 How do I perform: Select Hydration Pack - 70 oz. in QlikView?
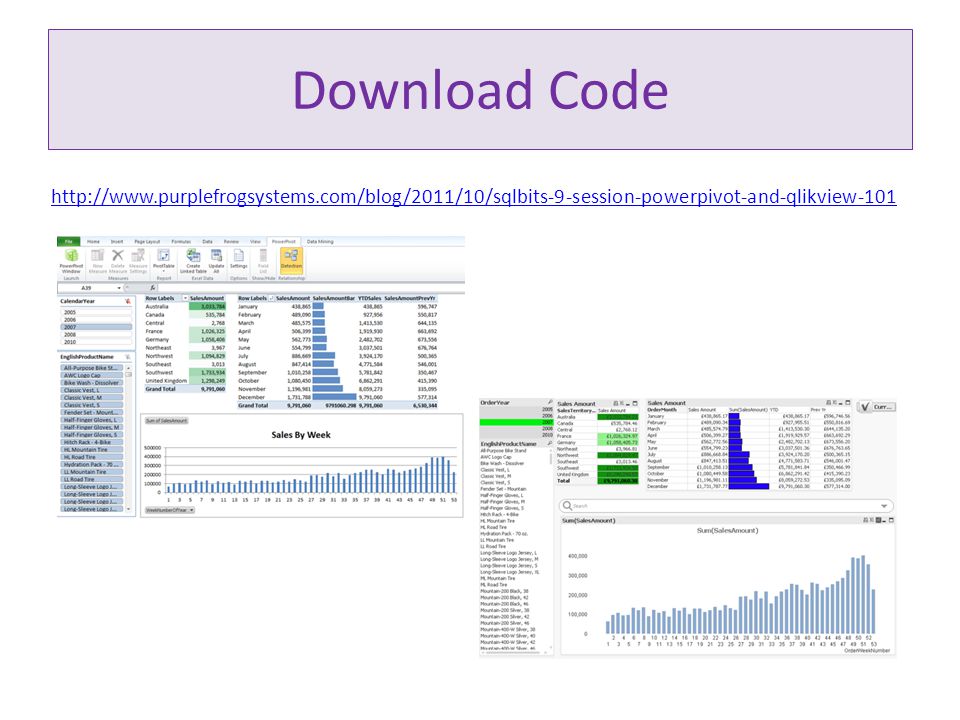(504, 534)
